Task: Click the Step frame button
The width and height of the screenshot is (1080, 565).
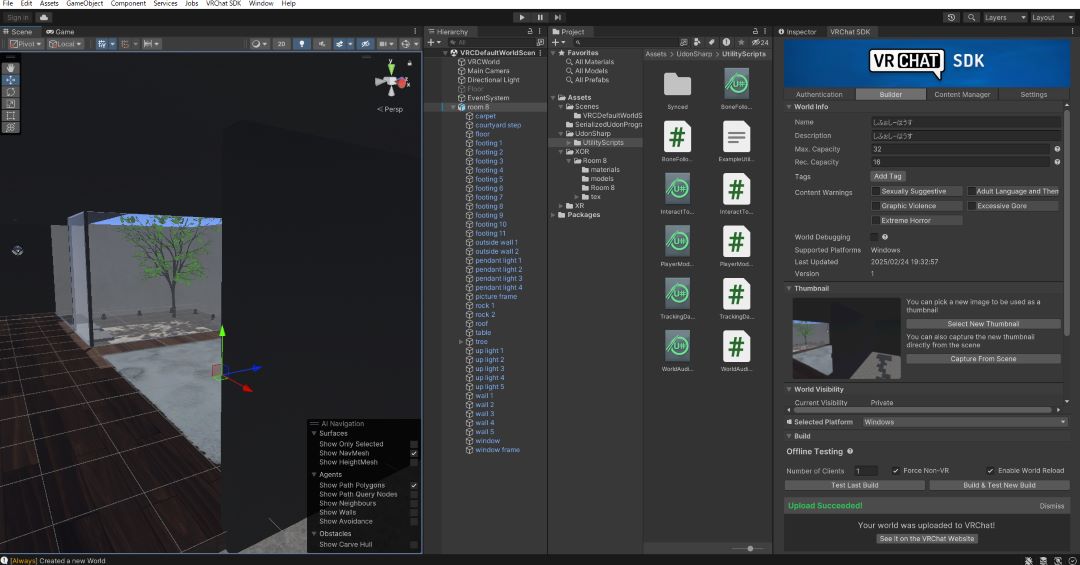Action: 558,17
